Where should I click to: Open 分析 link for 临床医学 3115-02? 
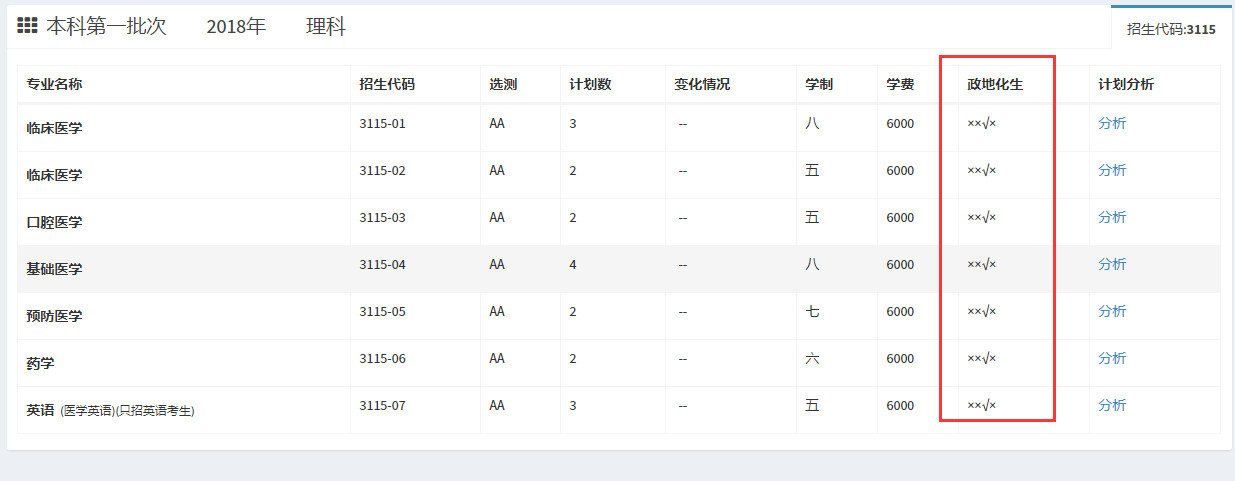click(1111, 170)
